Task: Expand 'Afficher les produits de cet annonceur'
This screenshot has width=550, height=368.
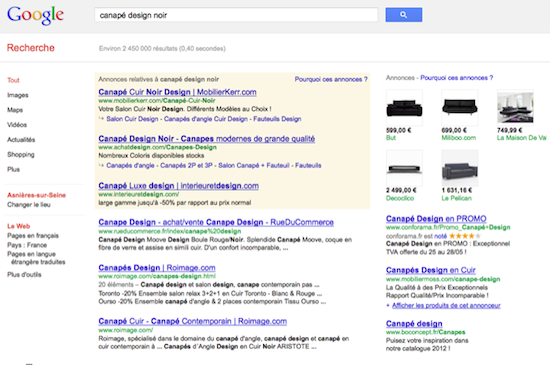Action: point(446,306)
